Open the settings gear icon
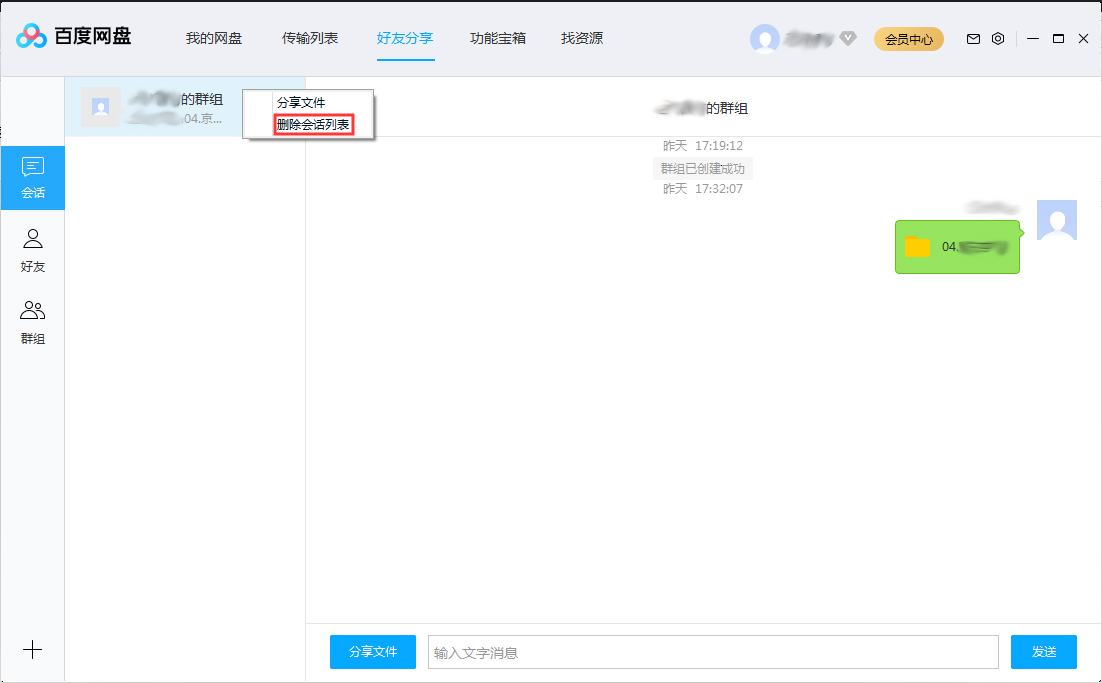 (x=998, y=38)
